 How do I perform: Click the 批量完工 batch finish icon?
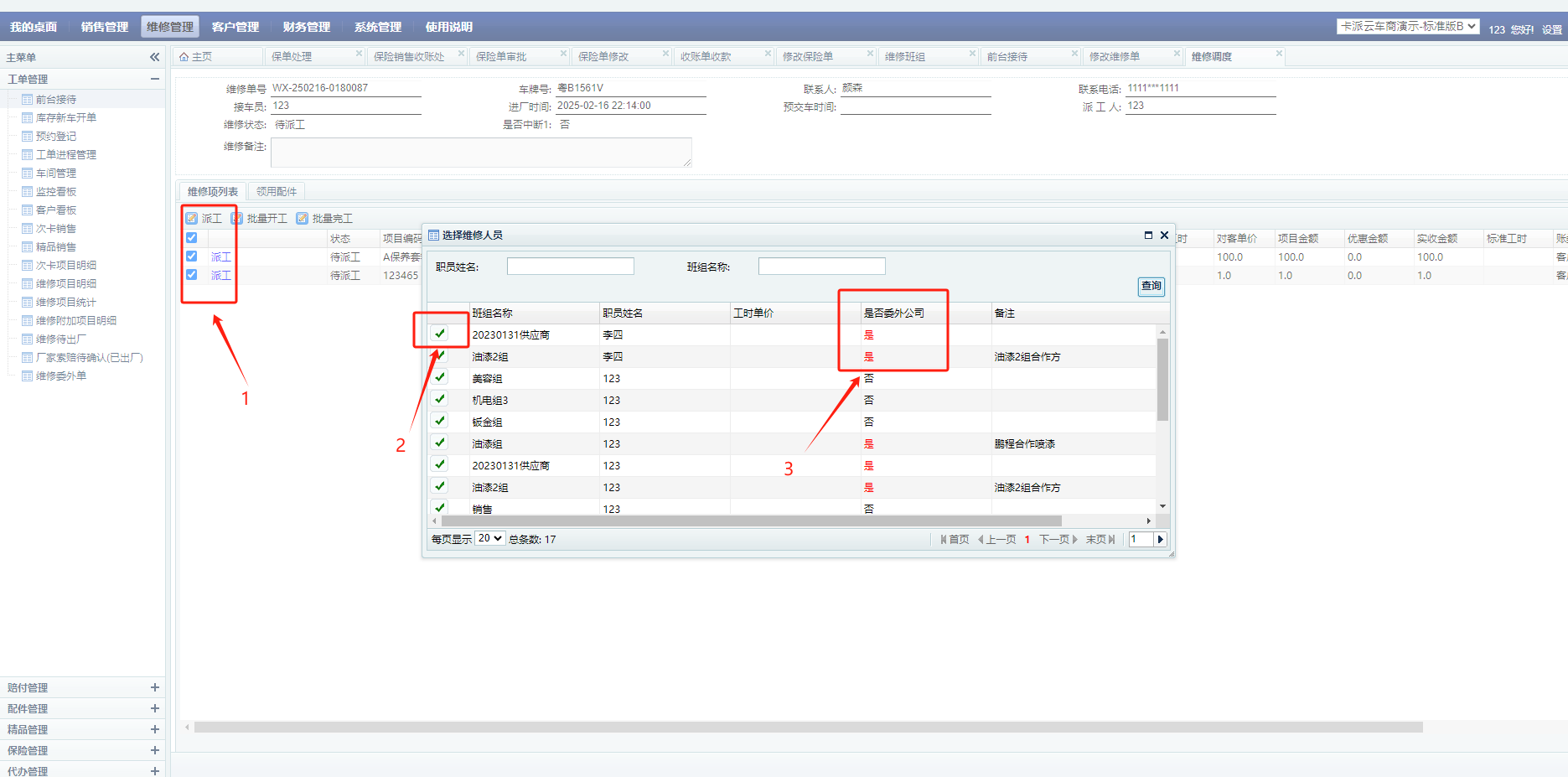point(303,219)
